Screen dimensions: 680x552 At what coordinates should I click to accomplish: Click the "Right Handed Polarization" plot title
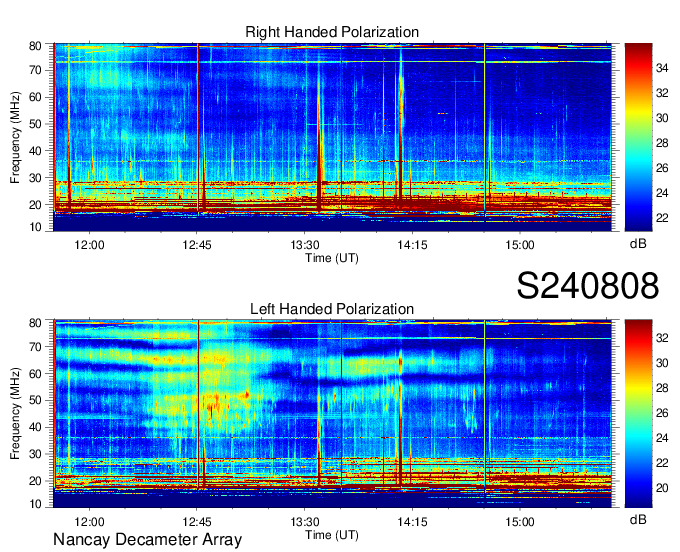click(x=332, y=32)
